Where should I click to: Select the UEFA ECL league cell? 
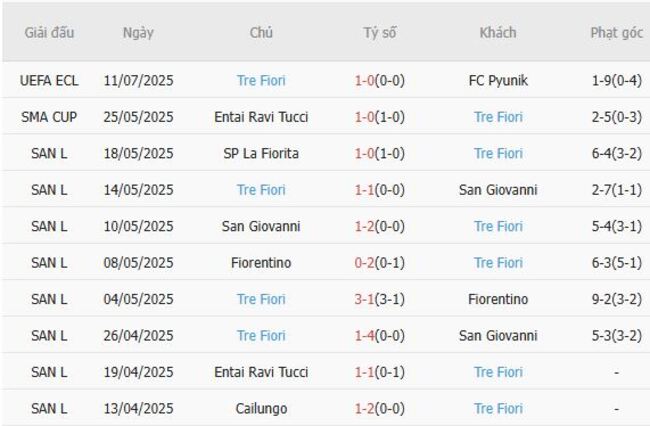click(x=48, y=81)
